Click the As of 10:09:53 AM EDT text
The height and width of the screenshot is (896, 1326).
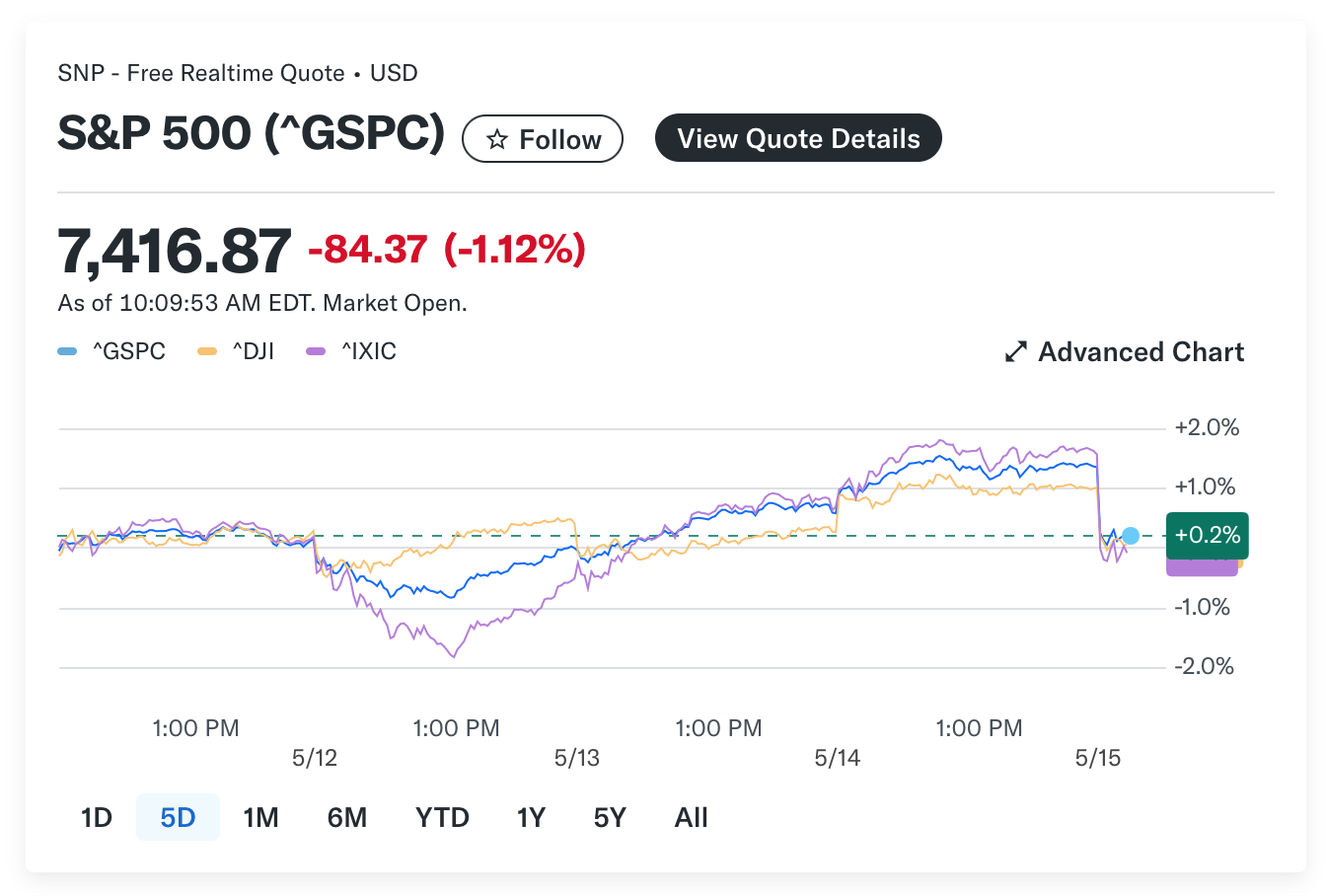(x=186, y=303)
